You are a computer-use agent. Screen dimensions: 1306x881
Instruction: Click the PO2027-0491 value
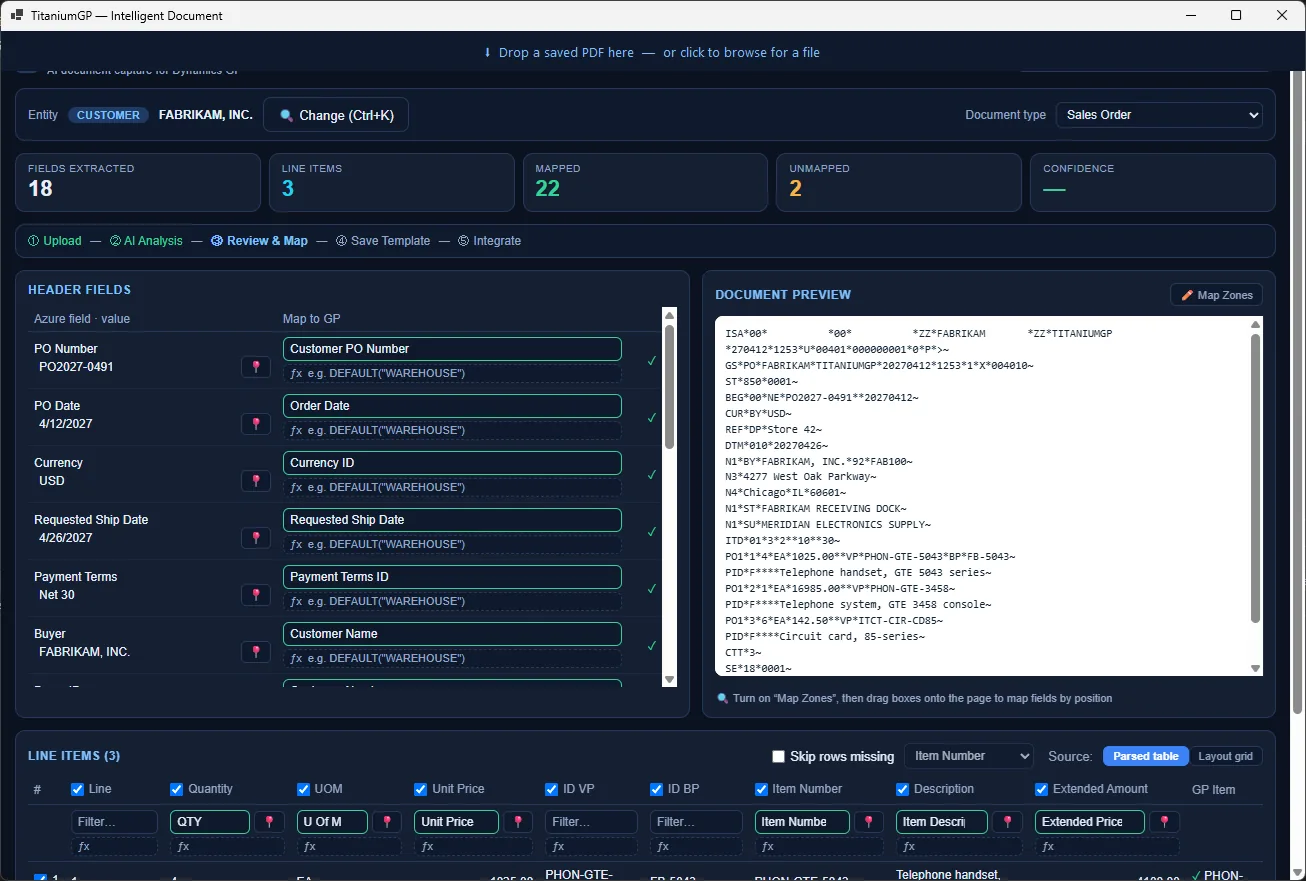[76, 367]
